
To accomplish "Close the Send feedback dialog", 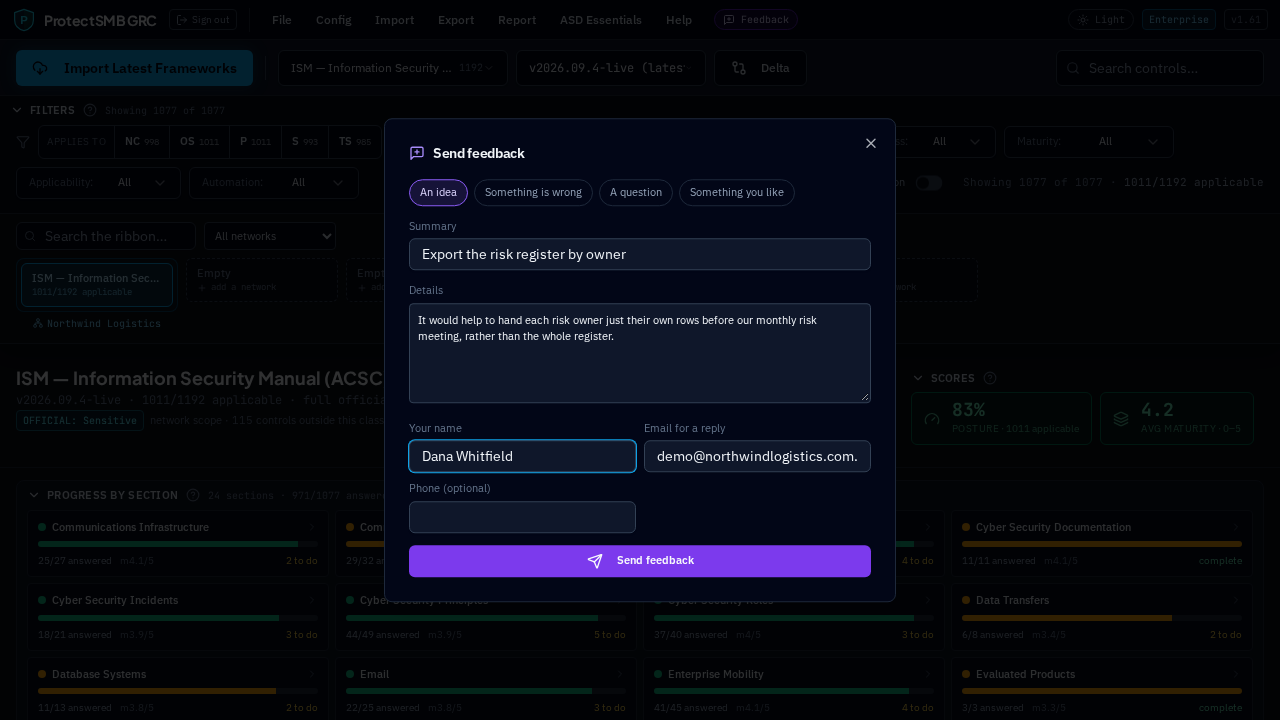I will click(871, 143).
